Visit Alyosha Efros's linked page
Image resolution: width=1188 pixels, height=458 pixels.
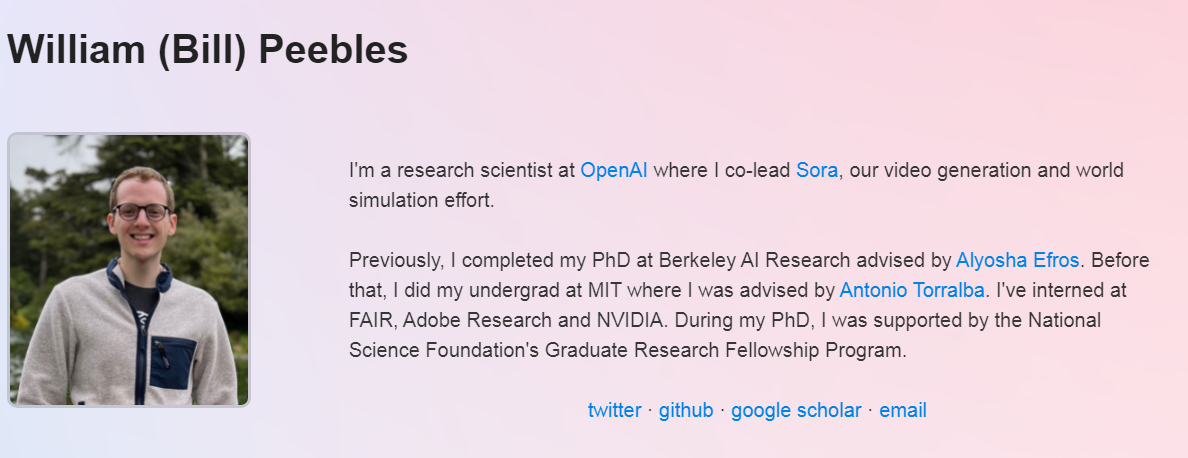[1017, 261]
